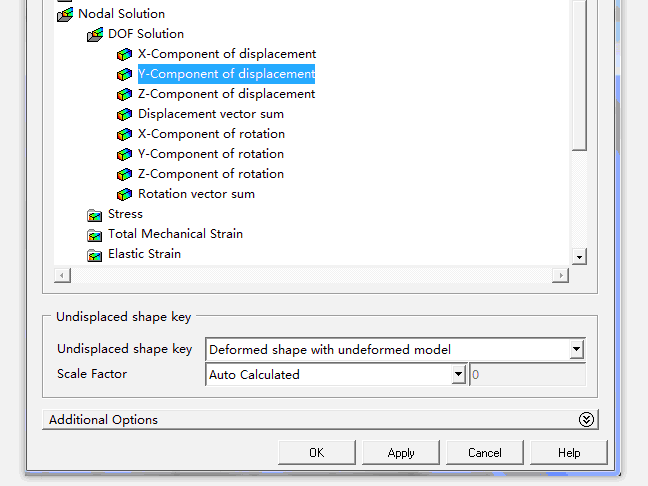This screenshot has width=648, height=486.
Task: Click the Rotation vector sum contour icon
Action: [124, 194]
